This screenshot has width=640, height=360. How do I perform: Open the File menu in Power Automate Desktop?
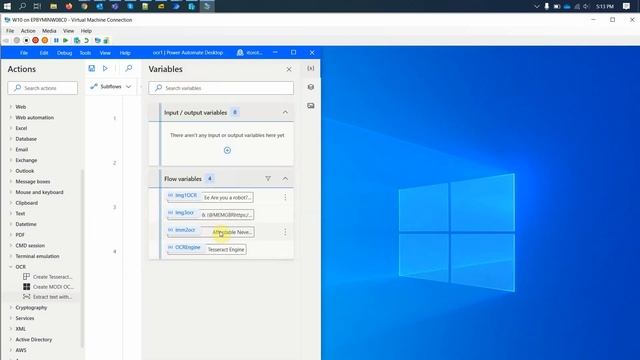[24, 53]
